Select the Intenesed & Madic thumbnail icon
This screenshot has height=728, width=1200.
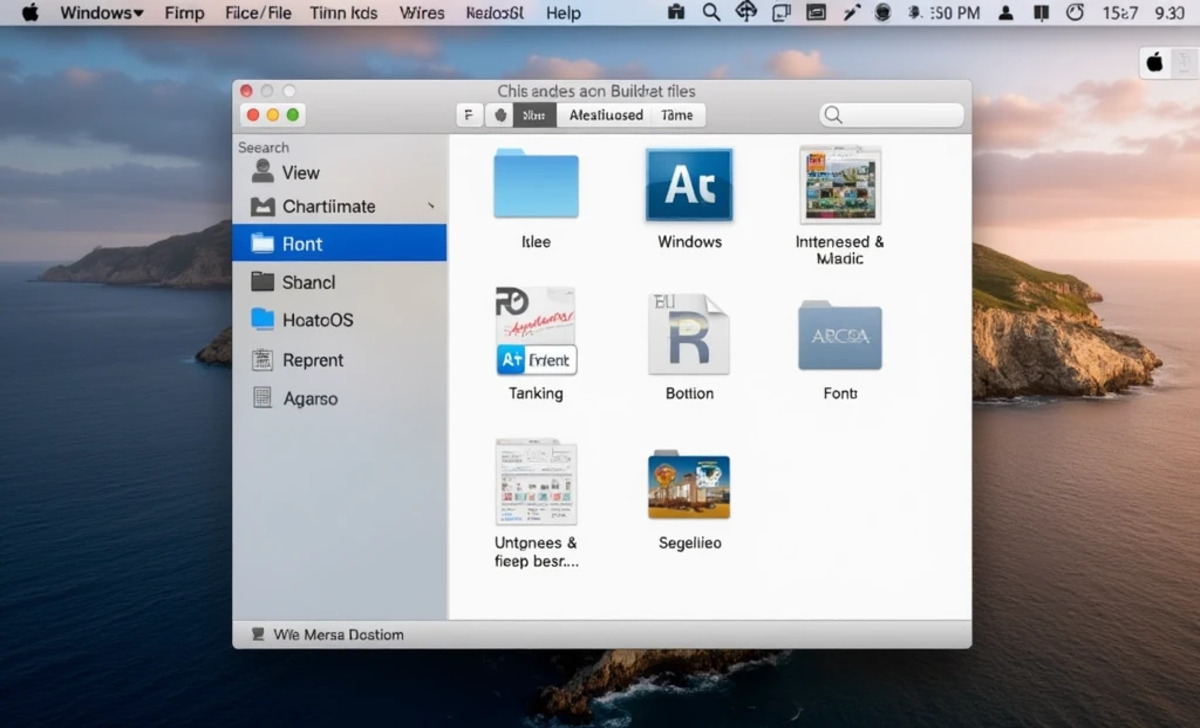coord(840,185)
